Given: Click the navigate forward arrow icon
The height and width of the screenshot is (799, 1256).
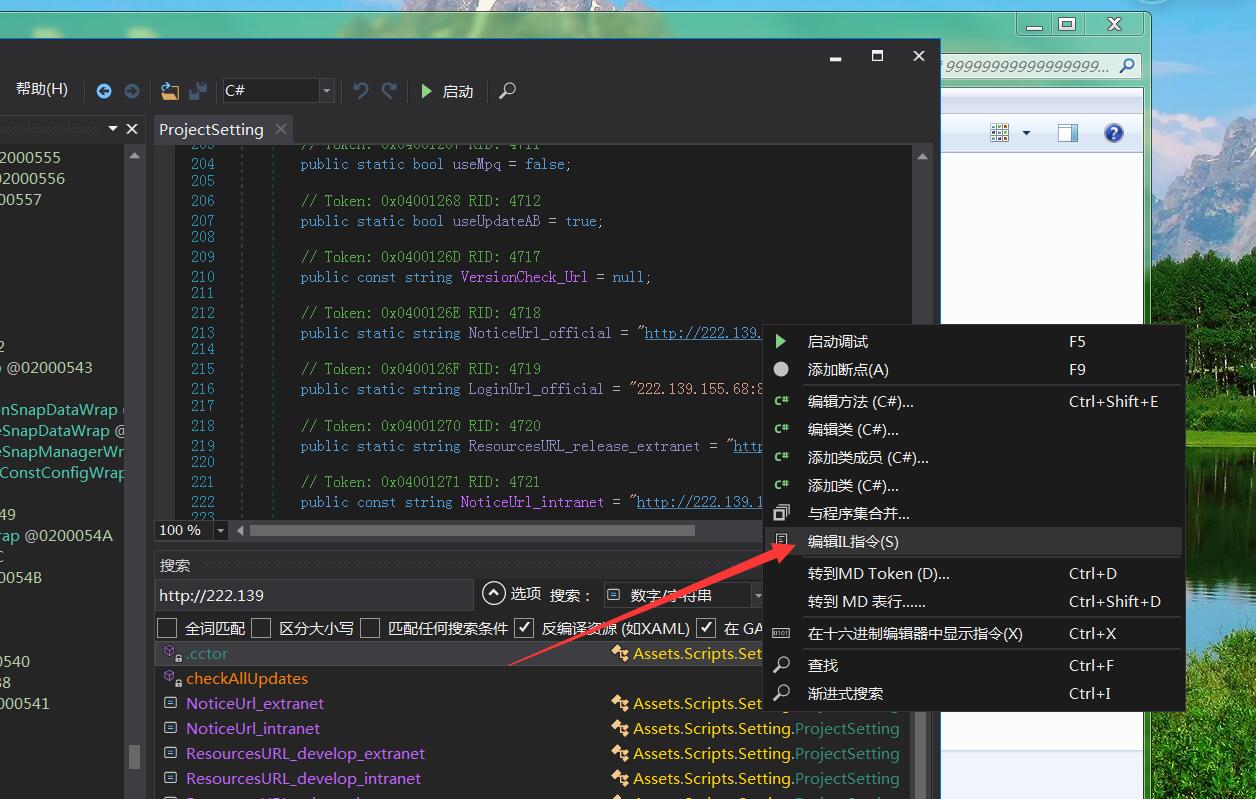Looking at the screenshot, I should click(x=132, y=91).
